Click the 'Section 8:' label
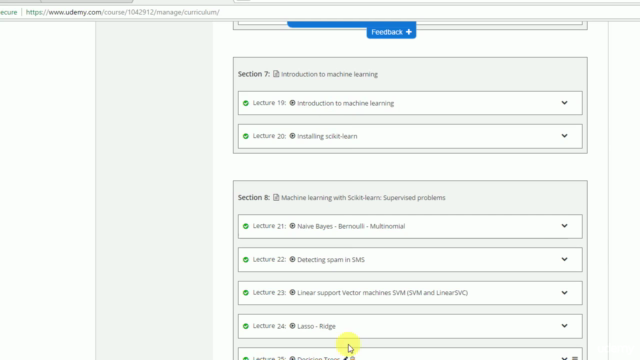The image size is (640, 360). pos(253,197)
